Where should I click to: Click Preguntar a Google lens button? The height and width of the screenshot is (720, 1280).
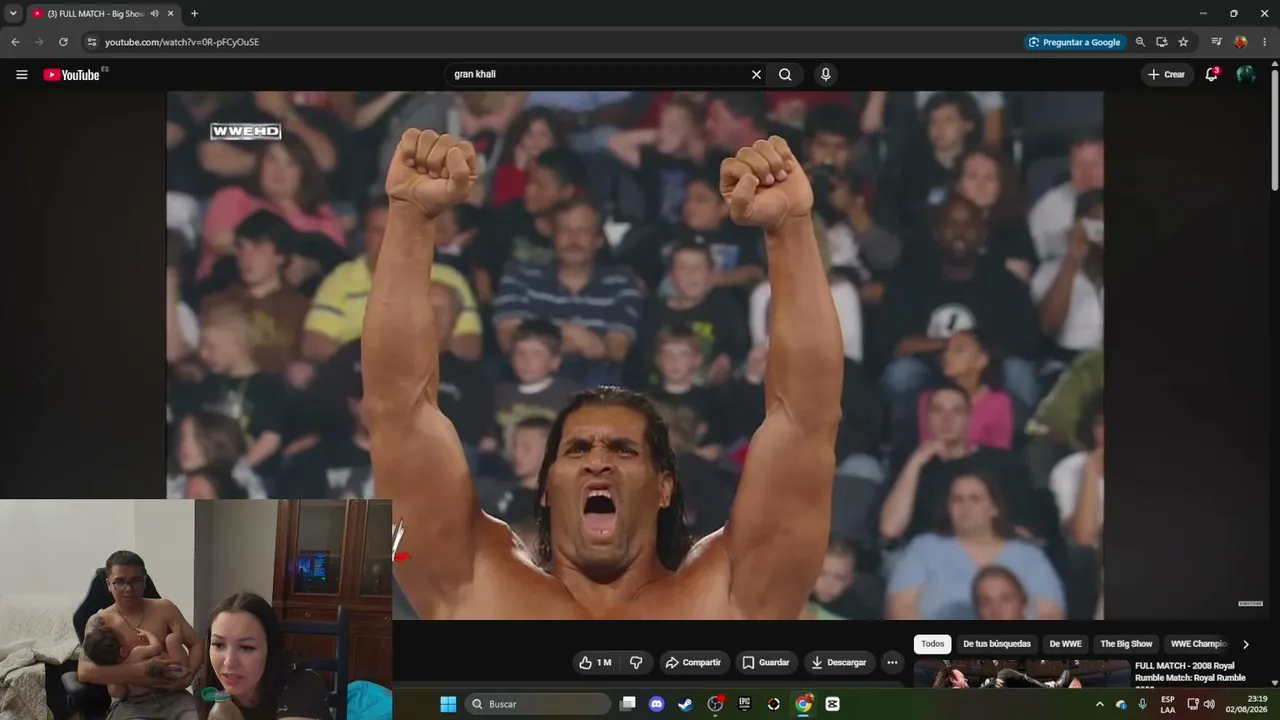pos(1075,42)
